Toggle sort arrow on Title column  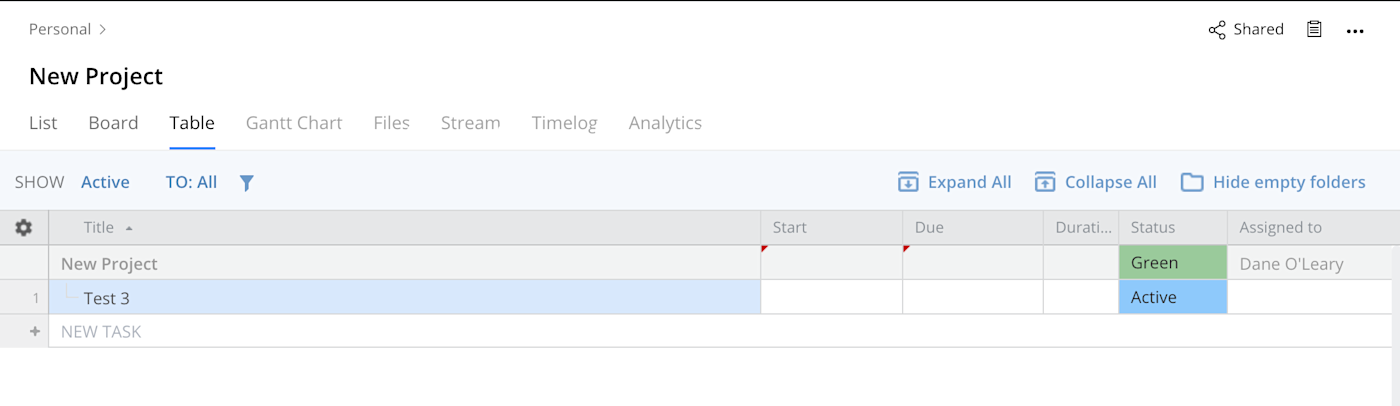[129, 229]
